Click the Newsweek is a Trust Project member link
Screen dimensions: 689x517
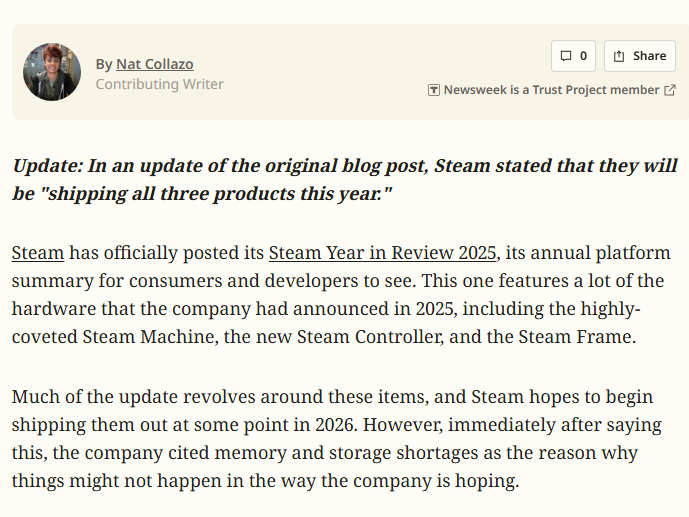551,90
